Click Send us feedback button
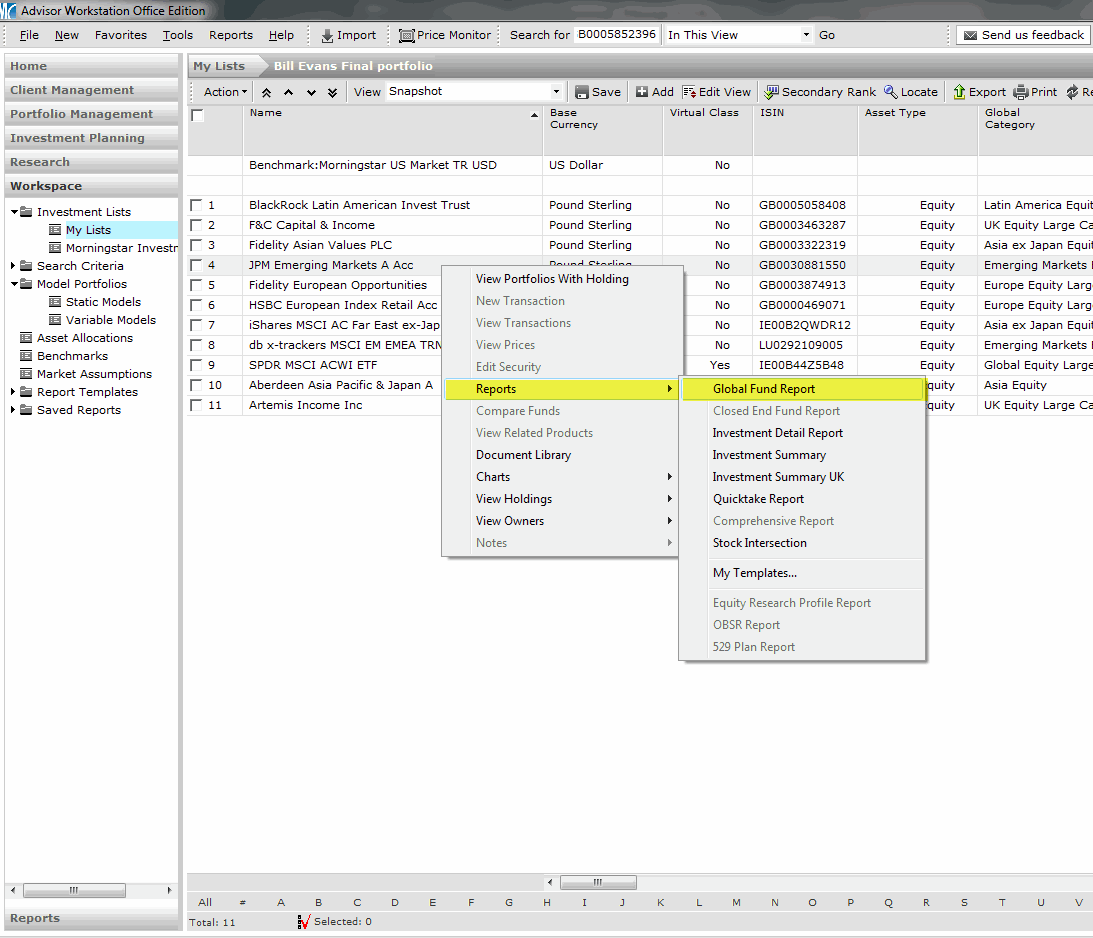 point(1023,35)
